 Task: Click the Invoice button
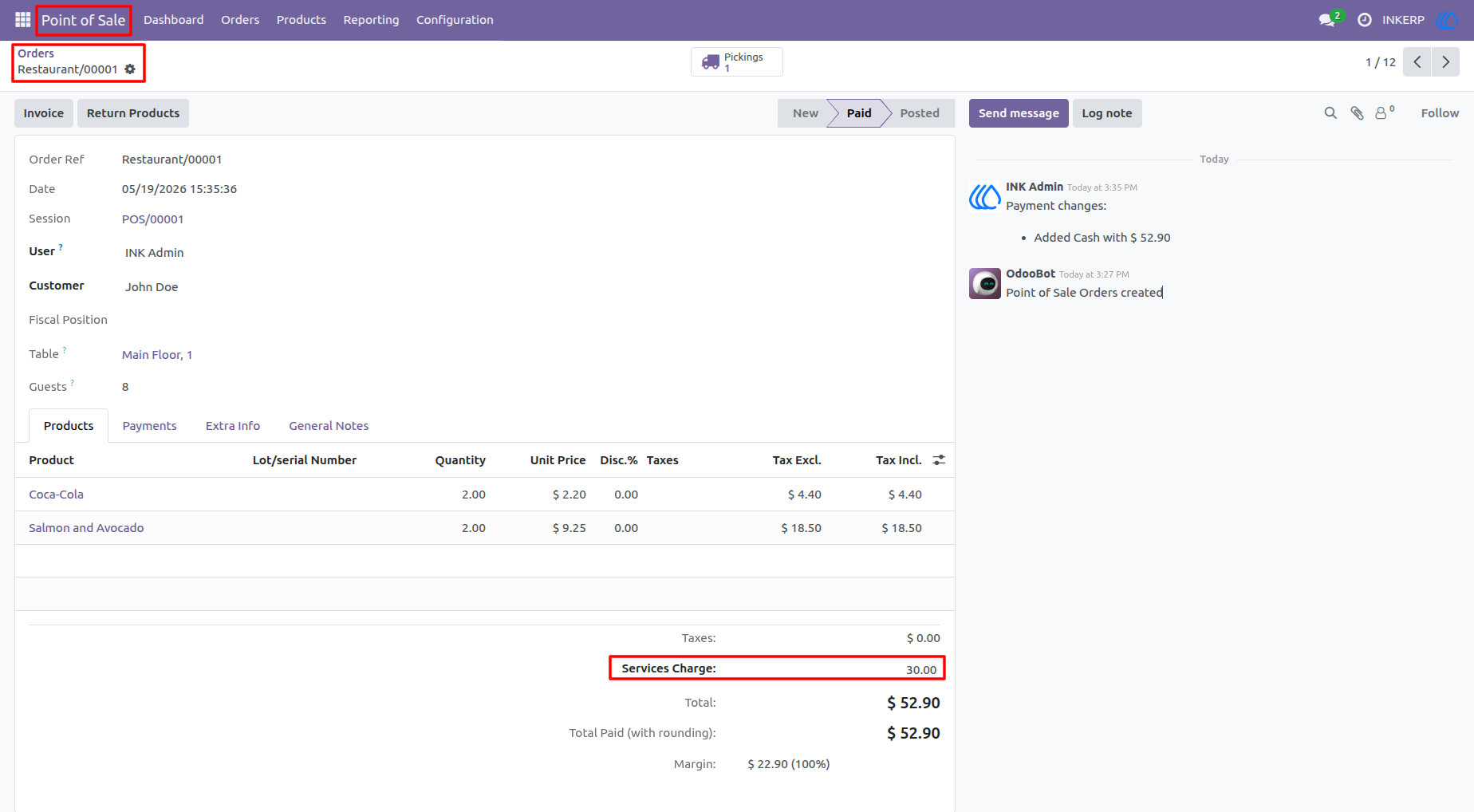click(44, 113)
